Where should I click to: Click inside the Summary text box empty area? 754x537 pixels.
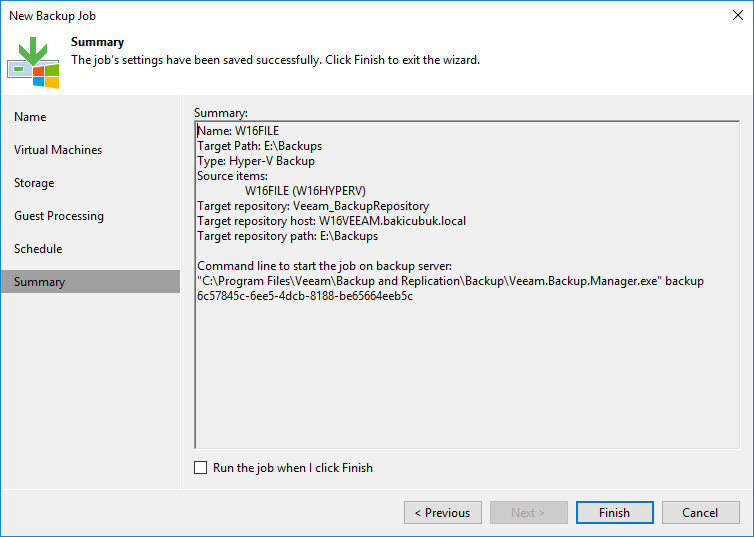(467, 375)
